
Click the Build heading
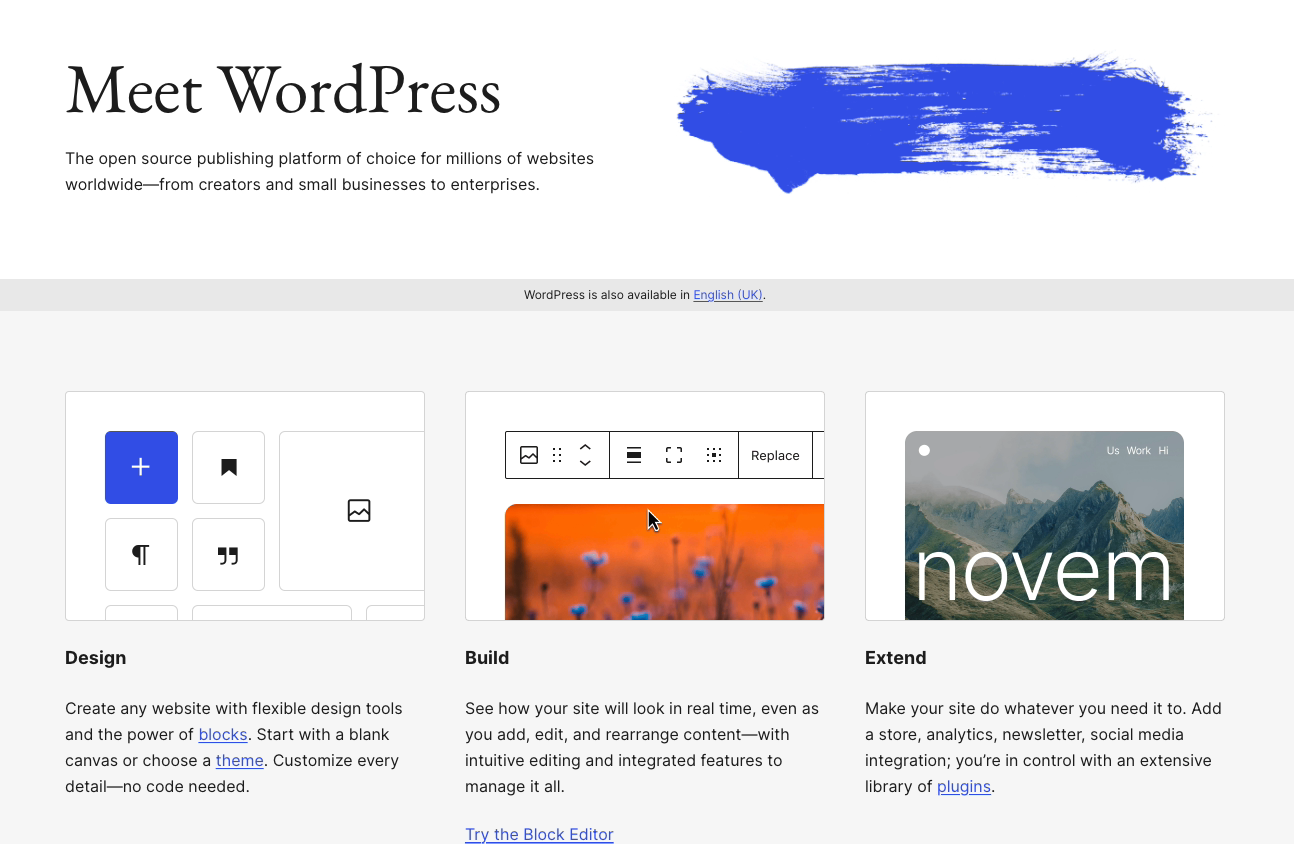tap(487, 658)
